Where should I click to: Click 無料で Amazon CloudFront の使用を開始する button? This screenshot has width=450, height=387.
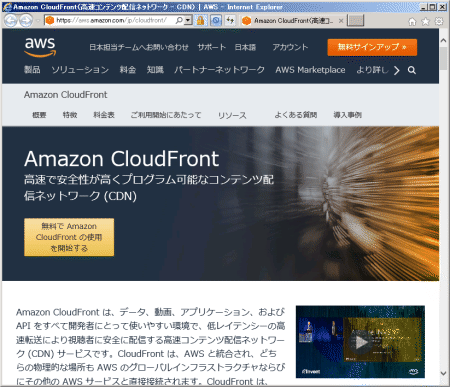[69, 237]
